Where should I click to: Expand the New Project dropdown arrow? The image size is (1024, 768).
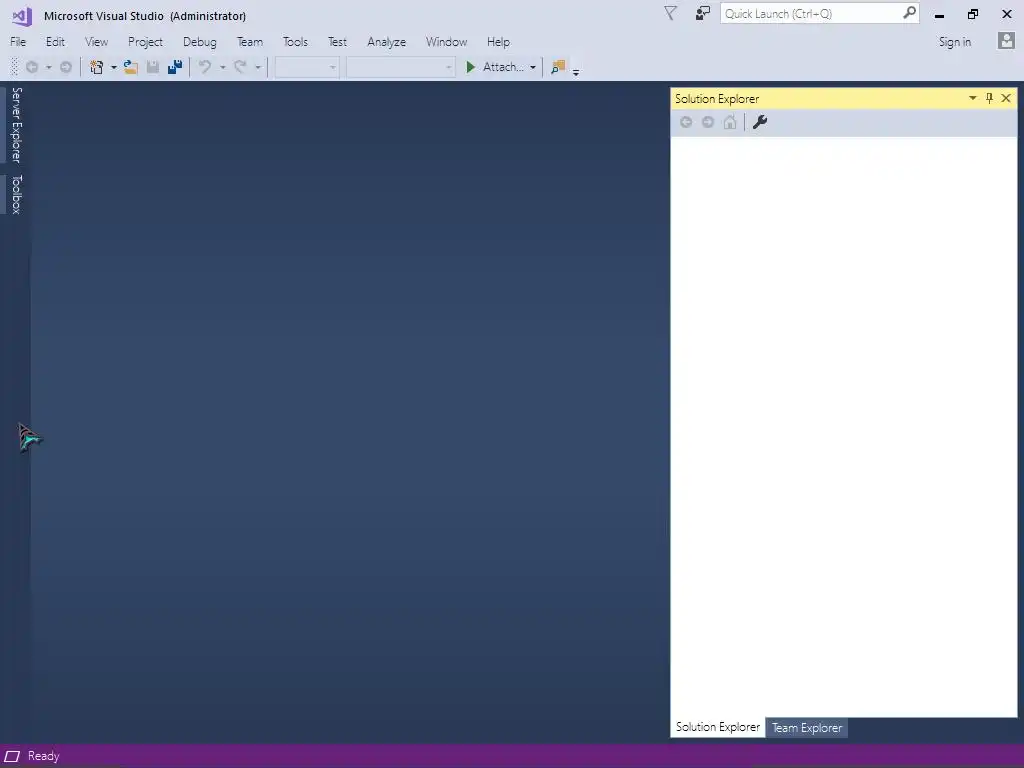coord(114,67)
